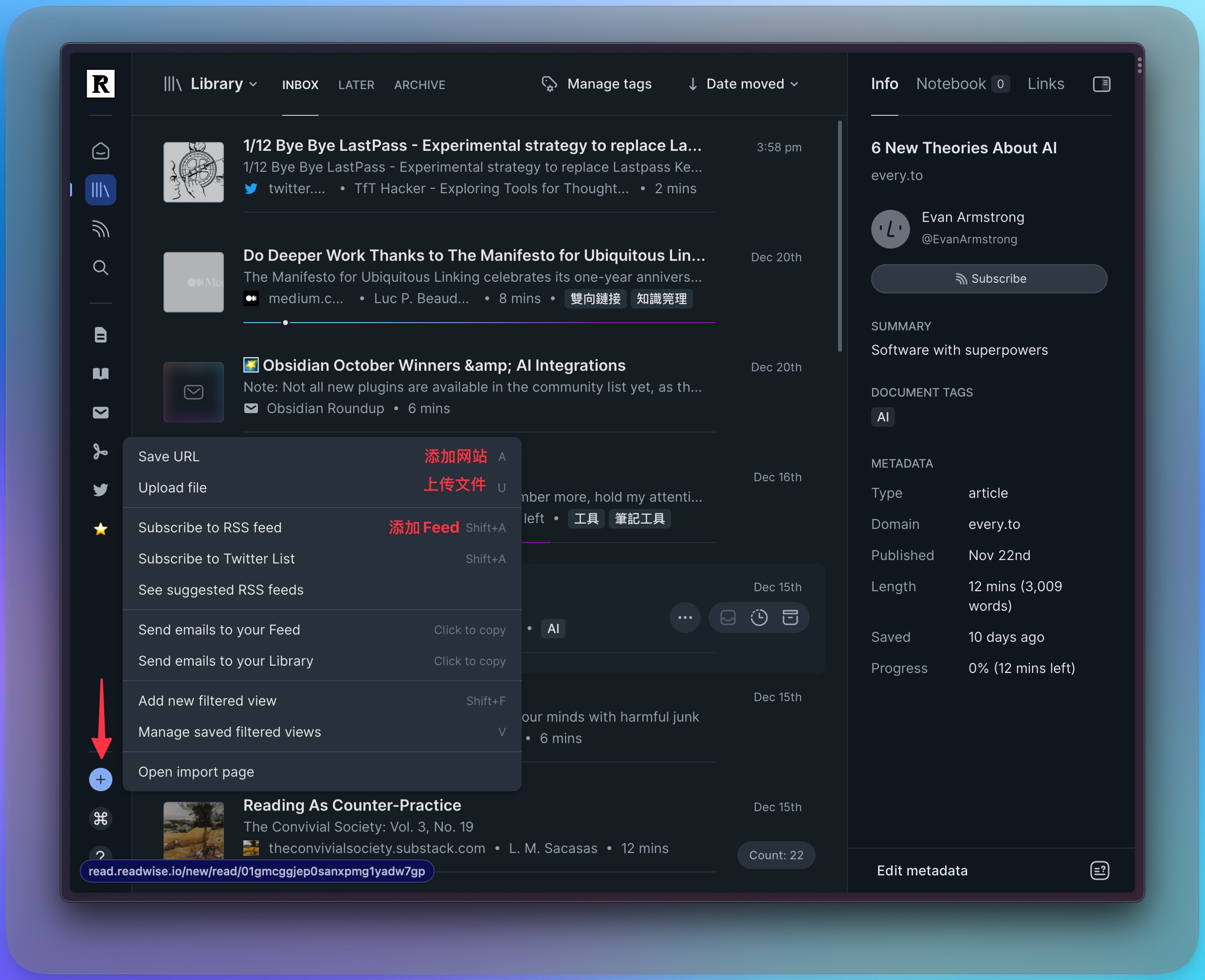Click the 筆記工具 tag
Viewport: 1205px width, 980px height.
pos(639,518)
